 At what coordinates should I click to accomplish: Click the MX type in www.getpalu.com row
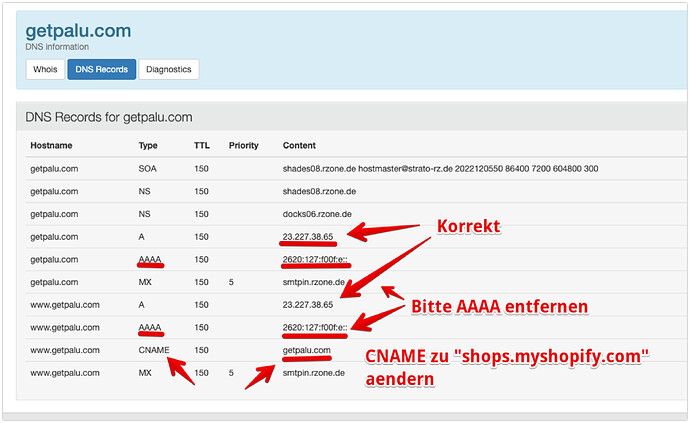click(145, 373)
